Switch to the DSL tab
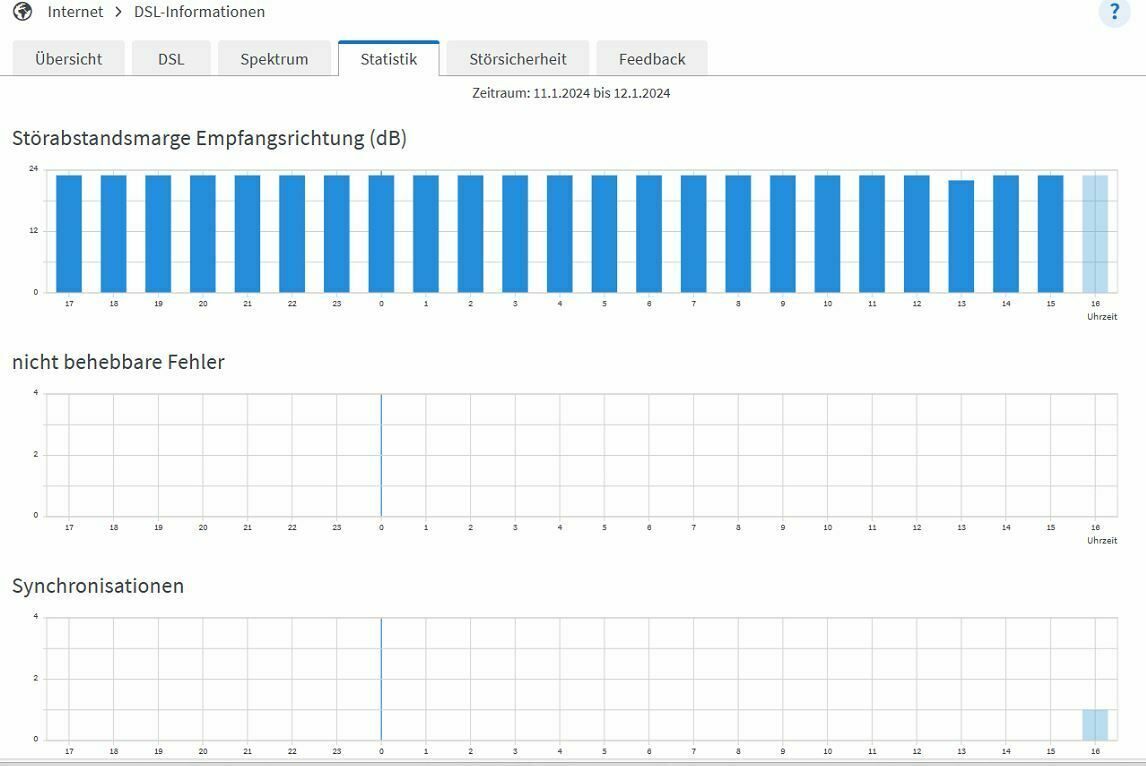The image size is (1146, 766). (171, 58)
